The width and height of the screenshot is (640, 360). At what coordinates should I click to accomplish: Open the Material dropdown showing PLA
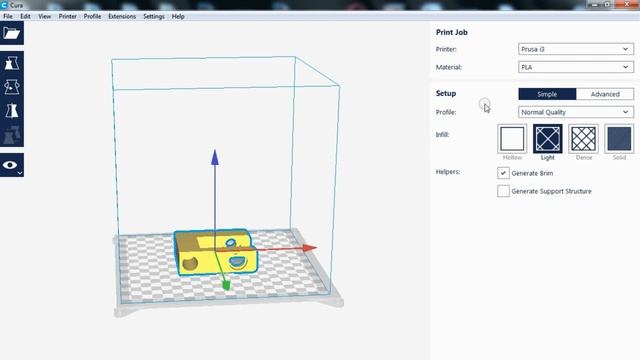(576, 67)
